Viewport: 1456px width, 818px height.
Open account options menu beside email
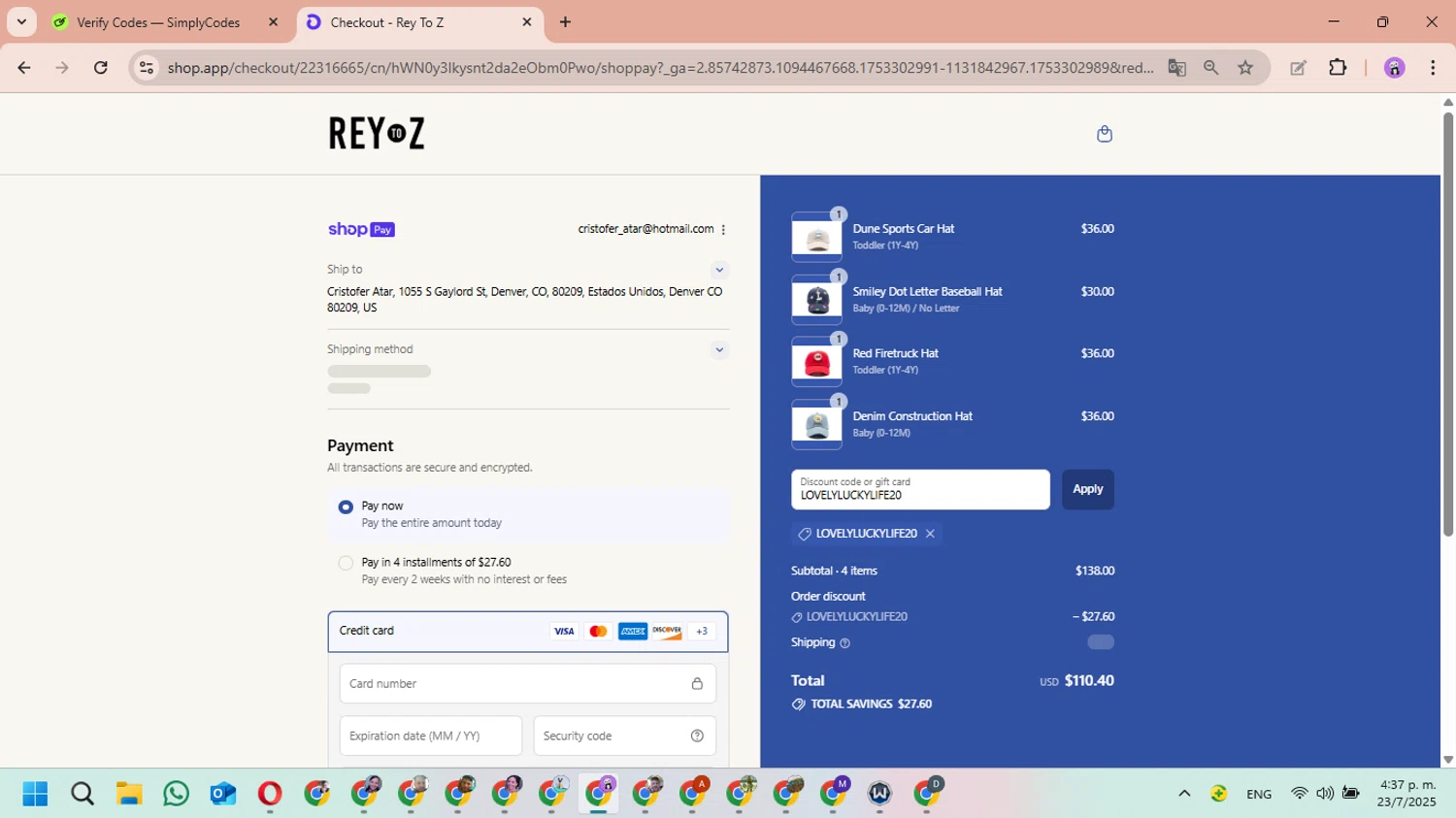click(x=723, y=230)
